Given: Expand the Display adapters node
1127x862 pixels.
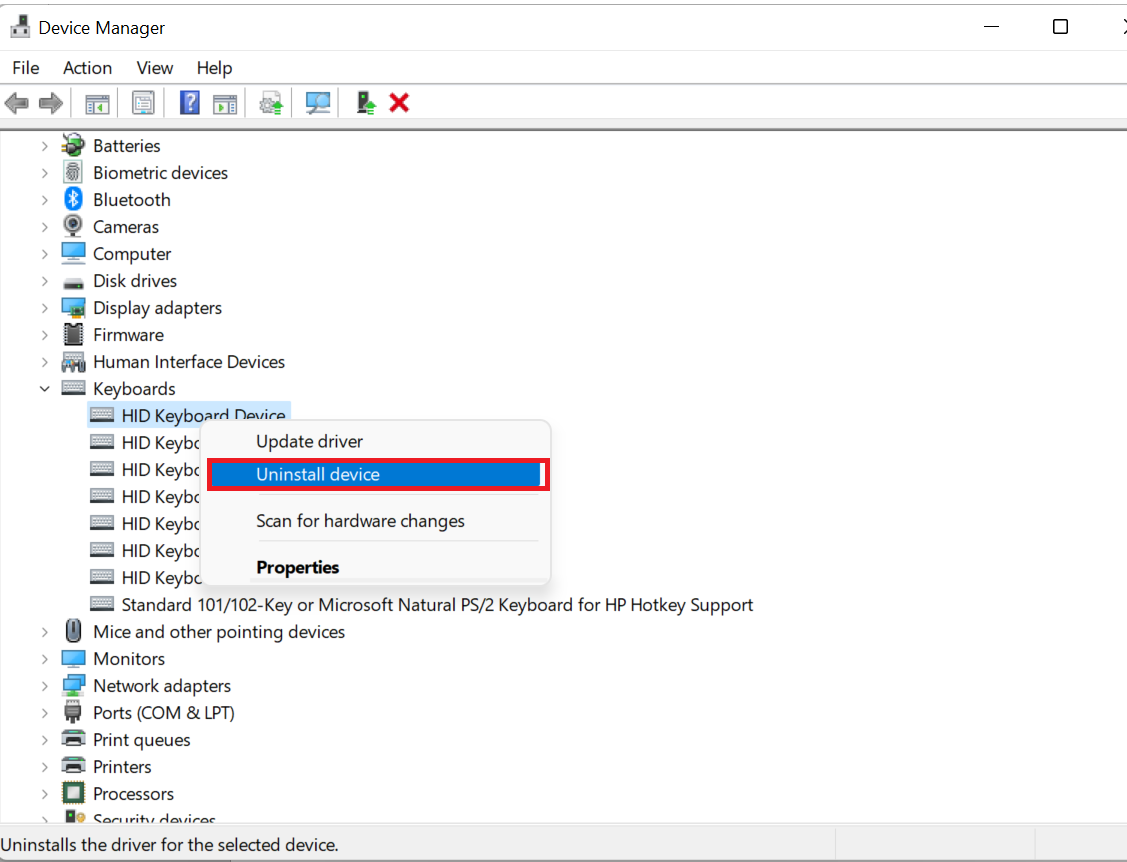Looking at the screenshot, I should click(x=45, y=308).
